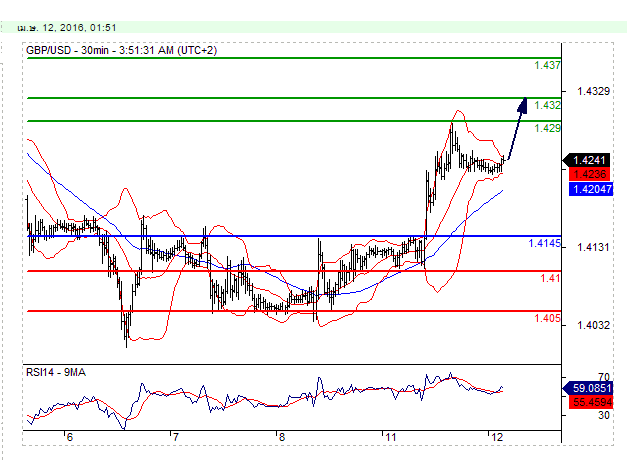627x460 pixels.
Task: Select date 12 on the time axis
Action: click(x=496, y=437)
